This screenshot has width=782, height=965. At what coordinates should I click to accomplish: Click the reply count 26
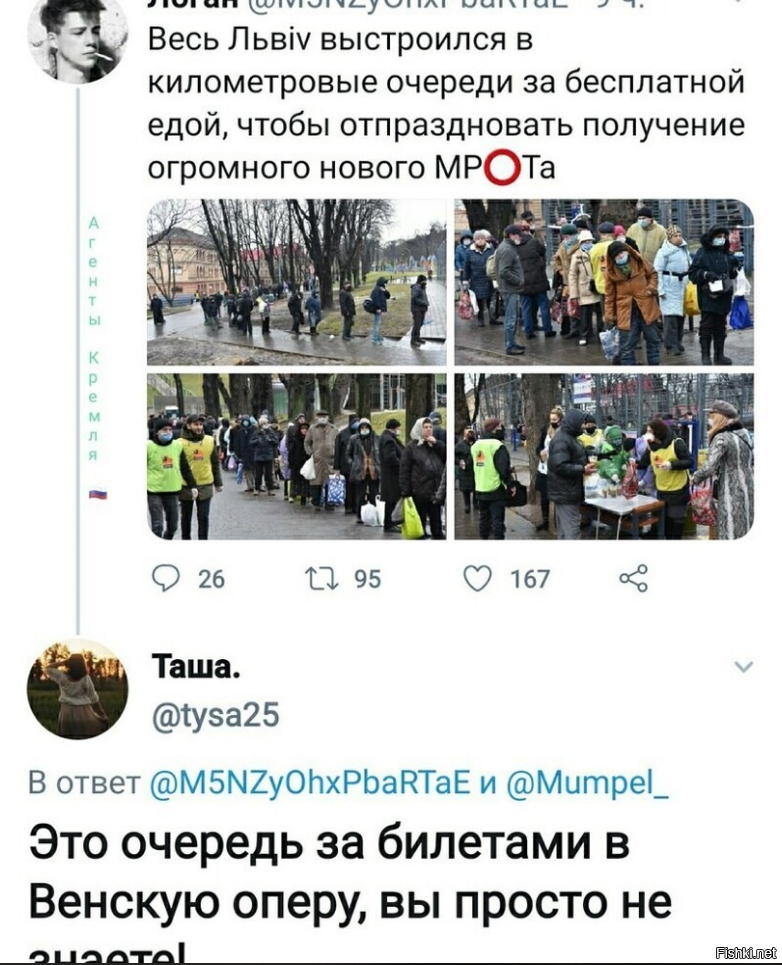point(211,579)
